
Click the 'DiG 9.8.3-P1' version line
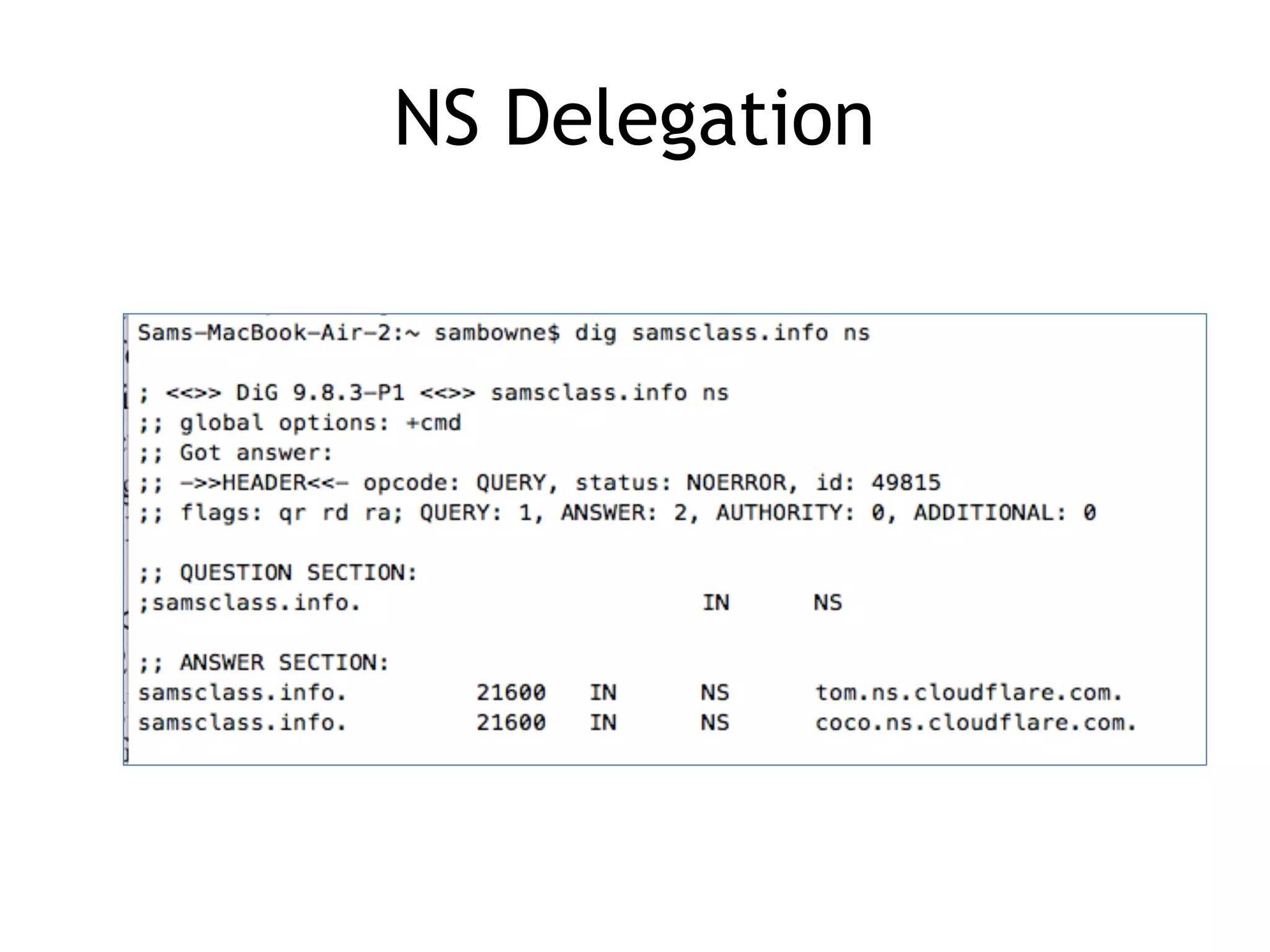(433, 393)
